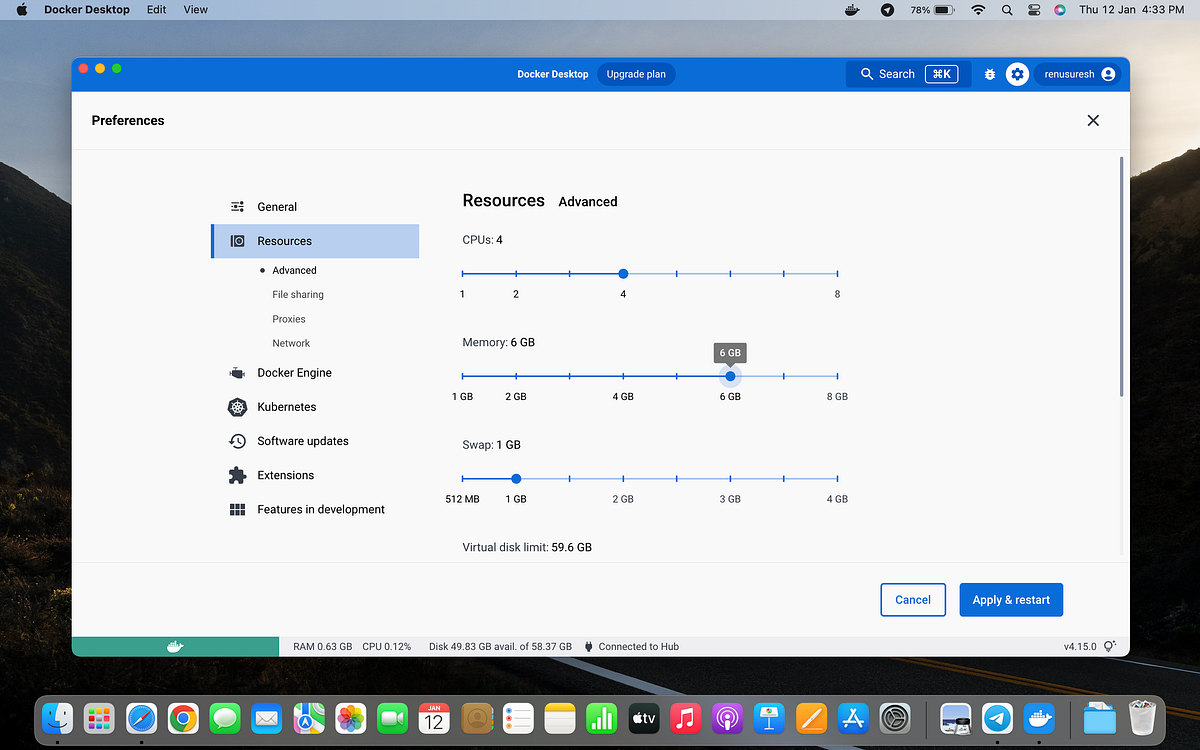1200x750 pixels.
Task: Click the General sliders icon
Action: pyautogui.click(x=237, y=207)
